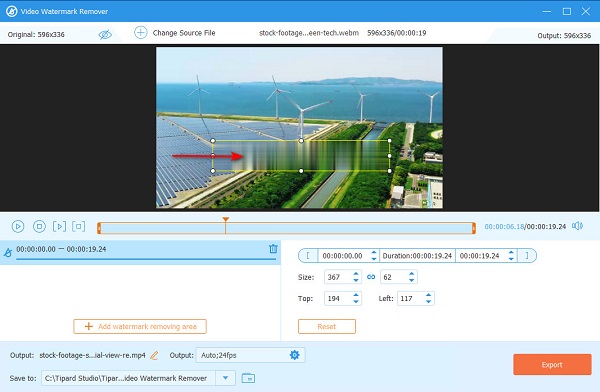
Task: Increase end time with up arrow
Action: click(511, 252)
